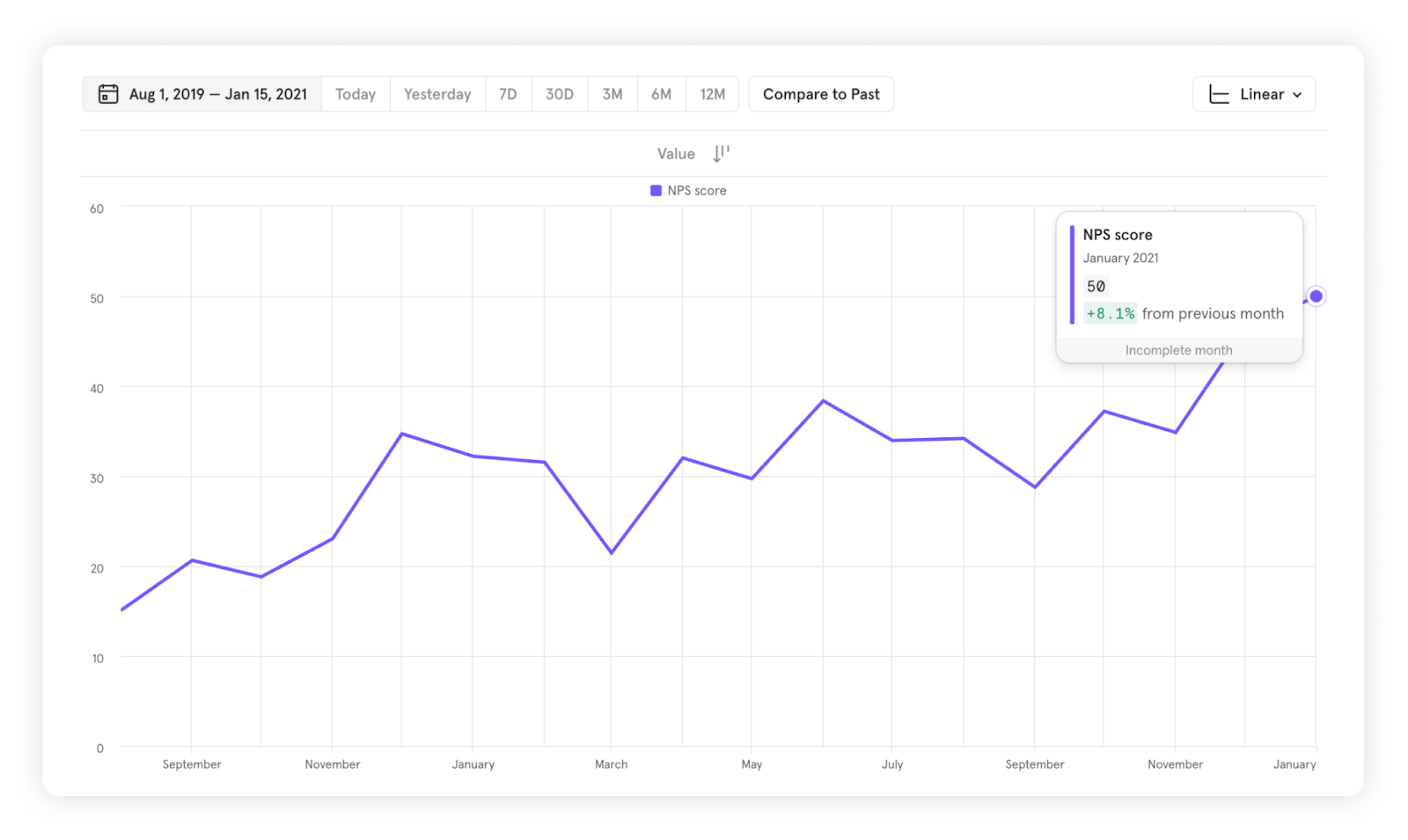Click the NPS score legend label
This screenshot has width=1408, height=840.
[x=697, y=191]
